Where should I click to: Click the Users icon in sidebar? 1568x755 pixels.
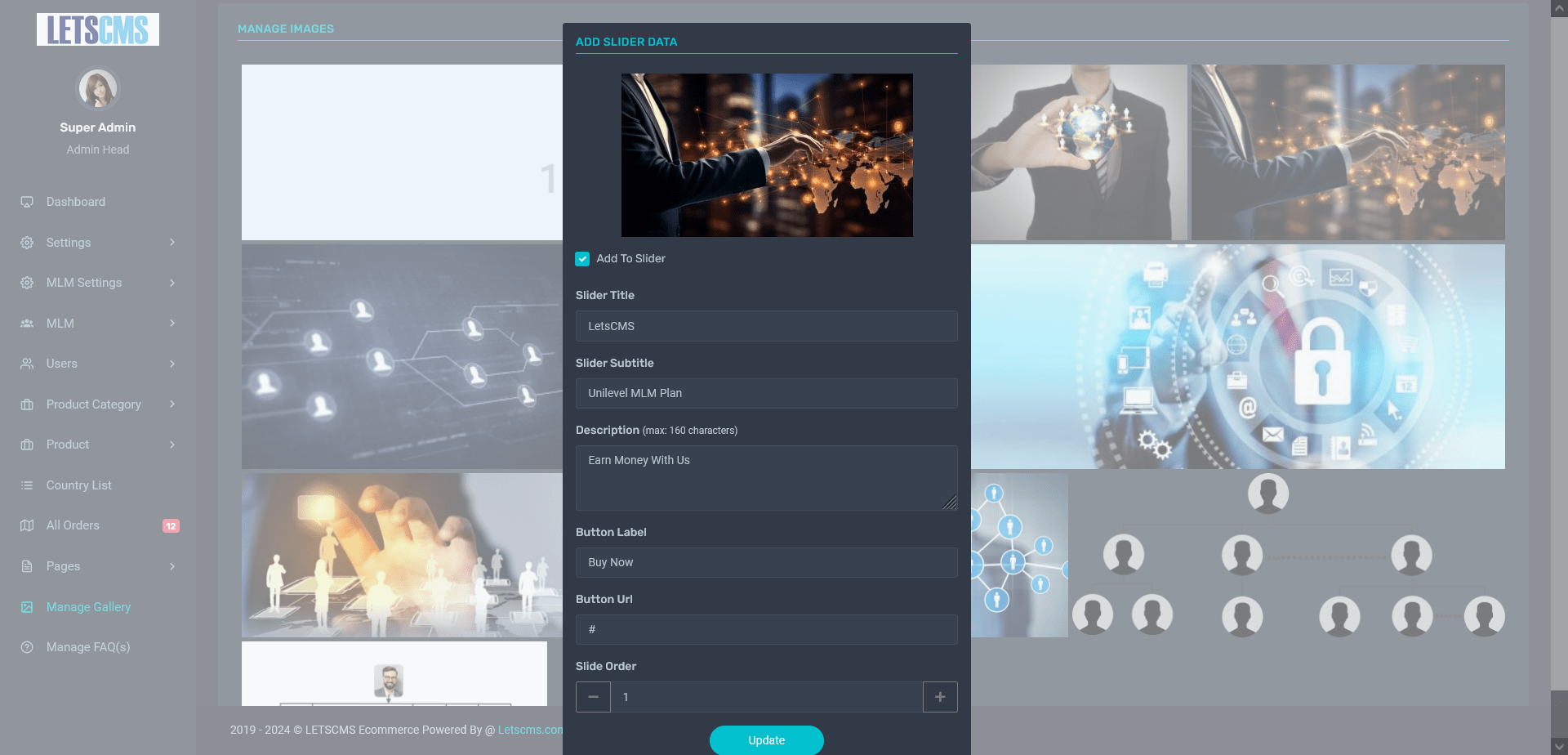[x=27, y=364]
